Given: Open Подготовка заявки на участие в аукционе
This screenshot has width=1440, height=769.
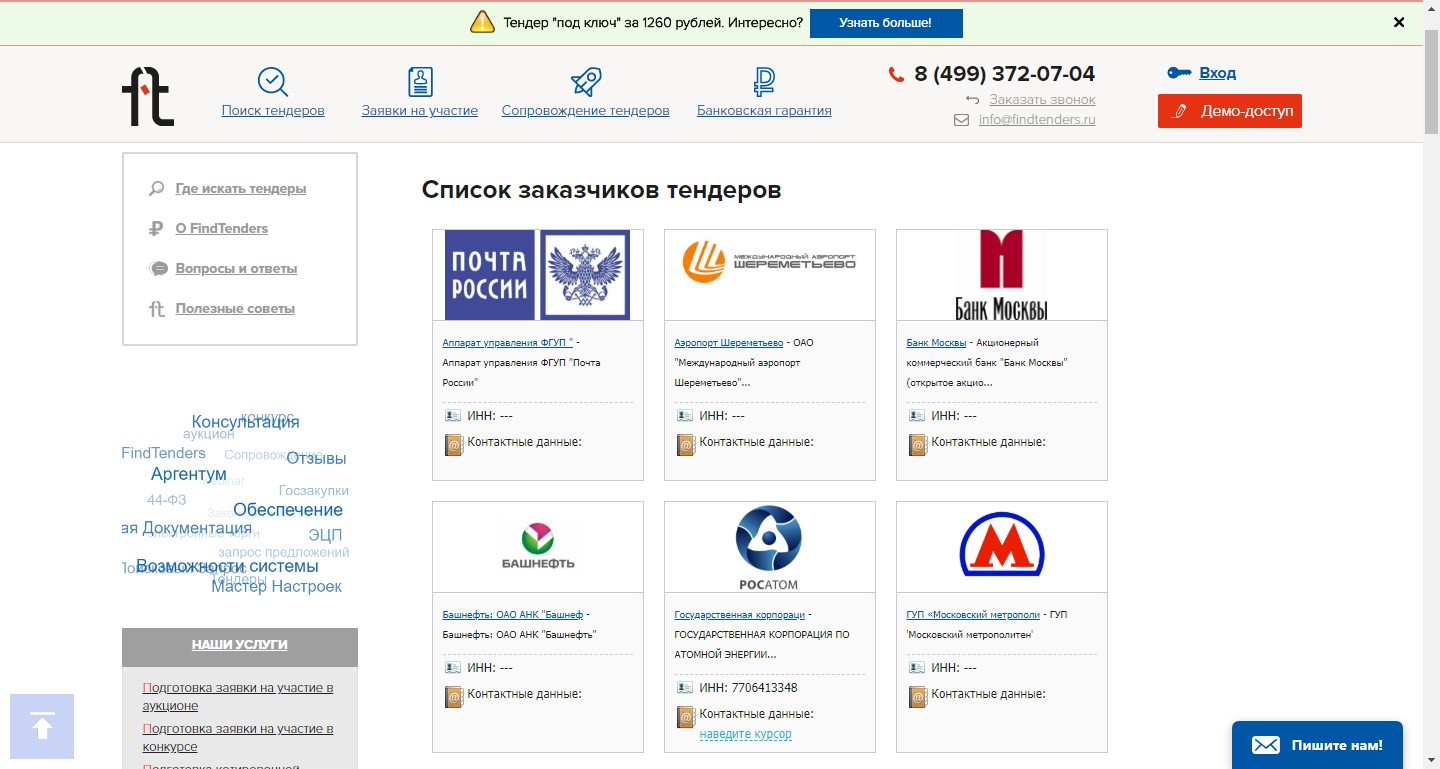Looking at the screenshot, I should coord(238,697).
